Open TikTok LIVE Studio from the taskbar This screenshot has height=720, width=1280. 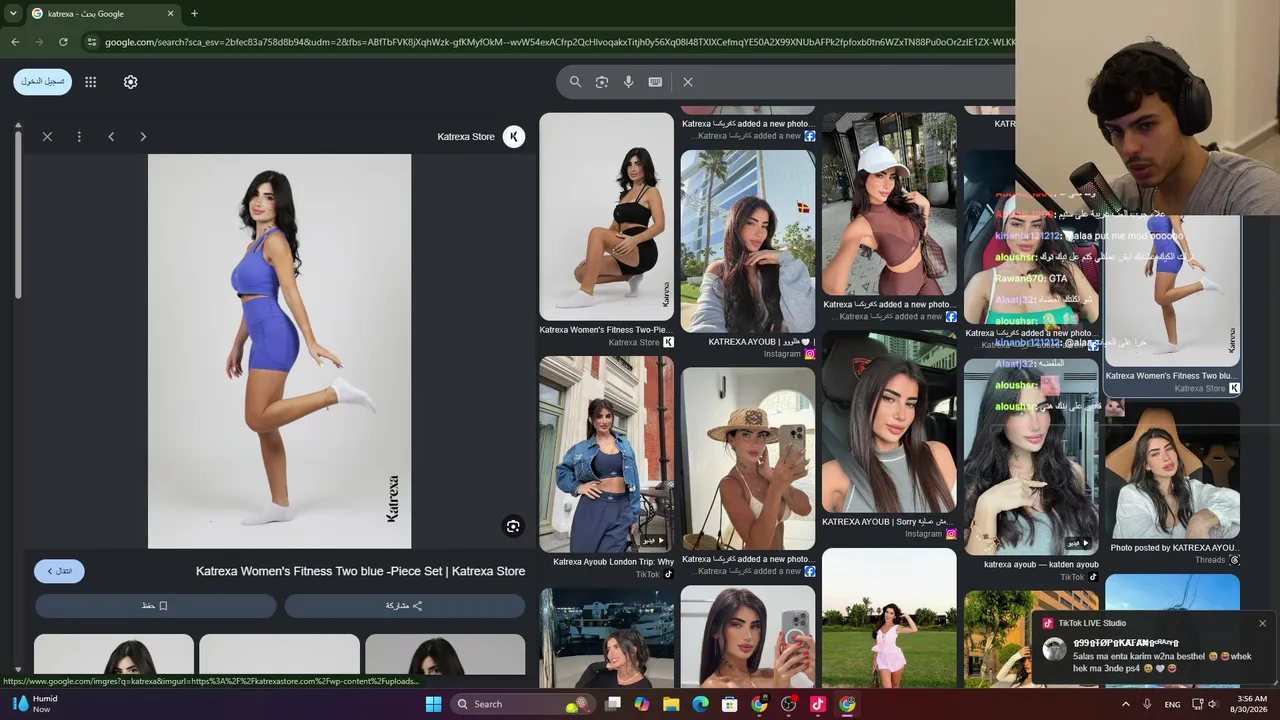pyautogui.click(x=818, y=704)
